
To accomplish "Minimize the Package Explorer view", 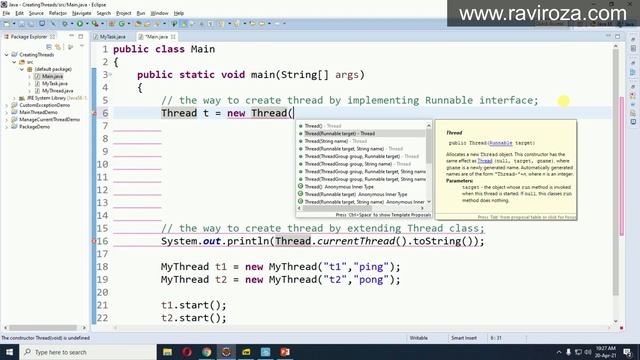I will click(71, 36).
